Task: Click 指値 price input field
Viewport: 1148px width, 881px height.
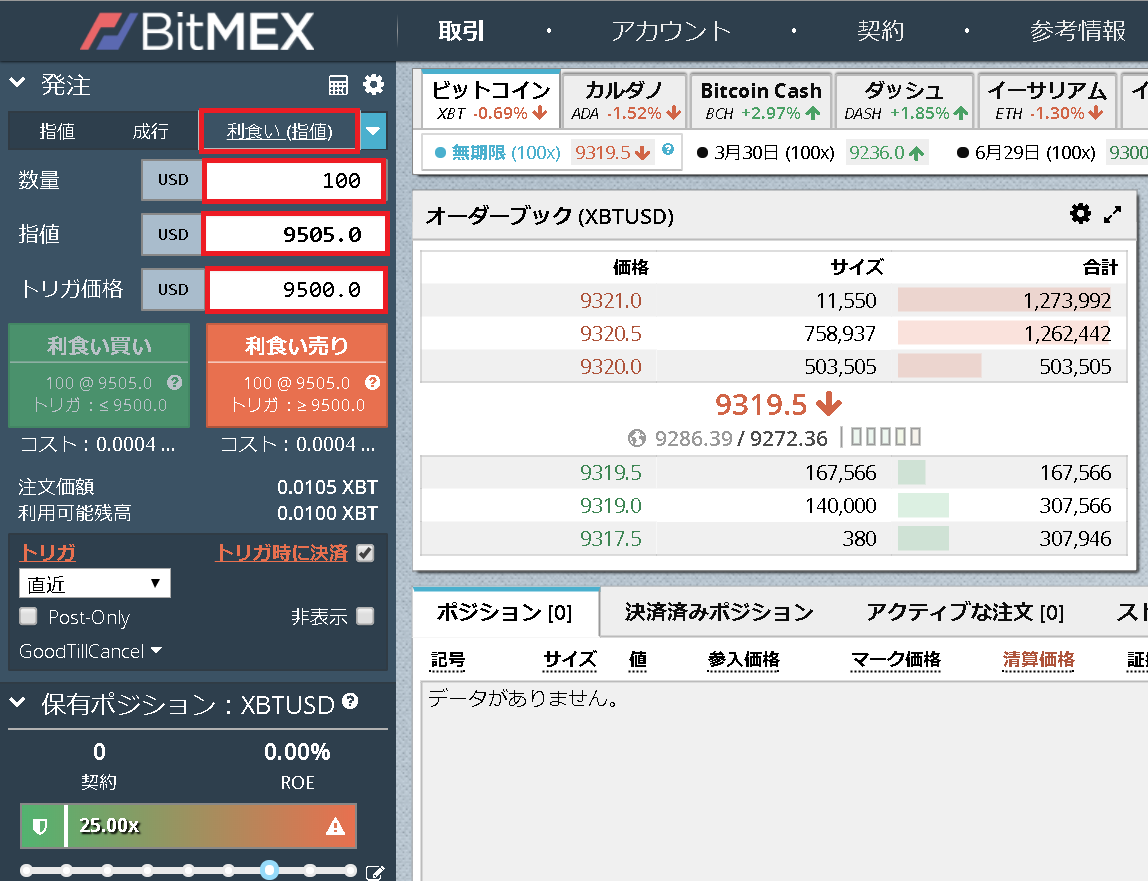Action: (x=294, y=234)
